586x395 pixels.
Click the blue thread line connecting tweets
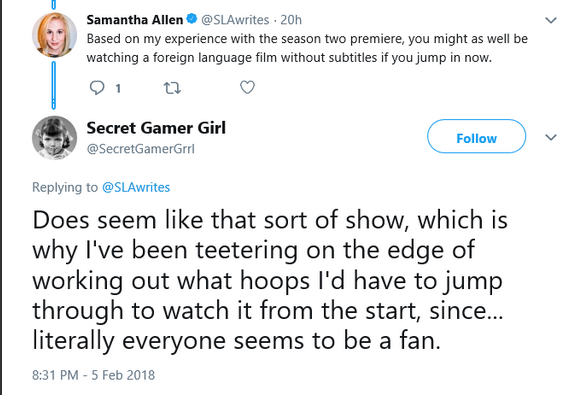(x=53, y=85)
